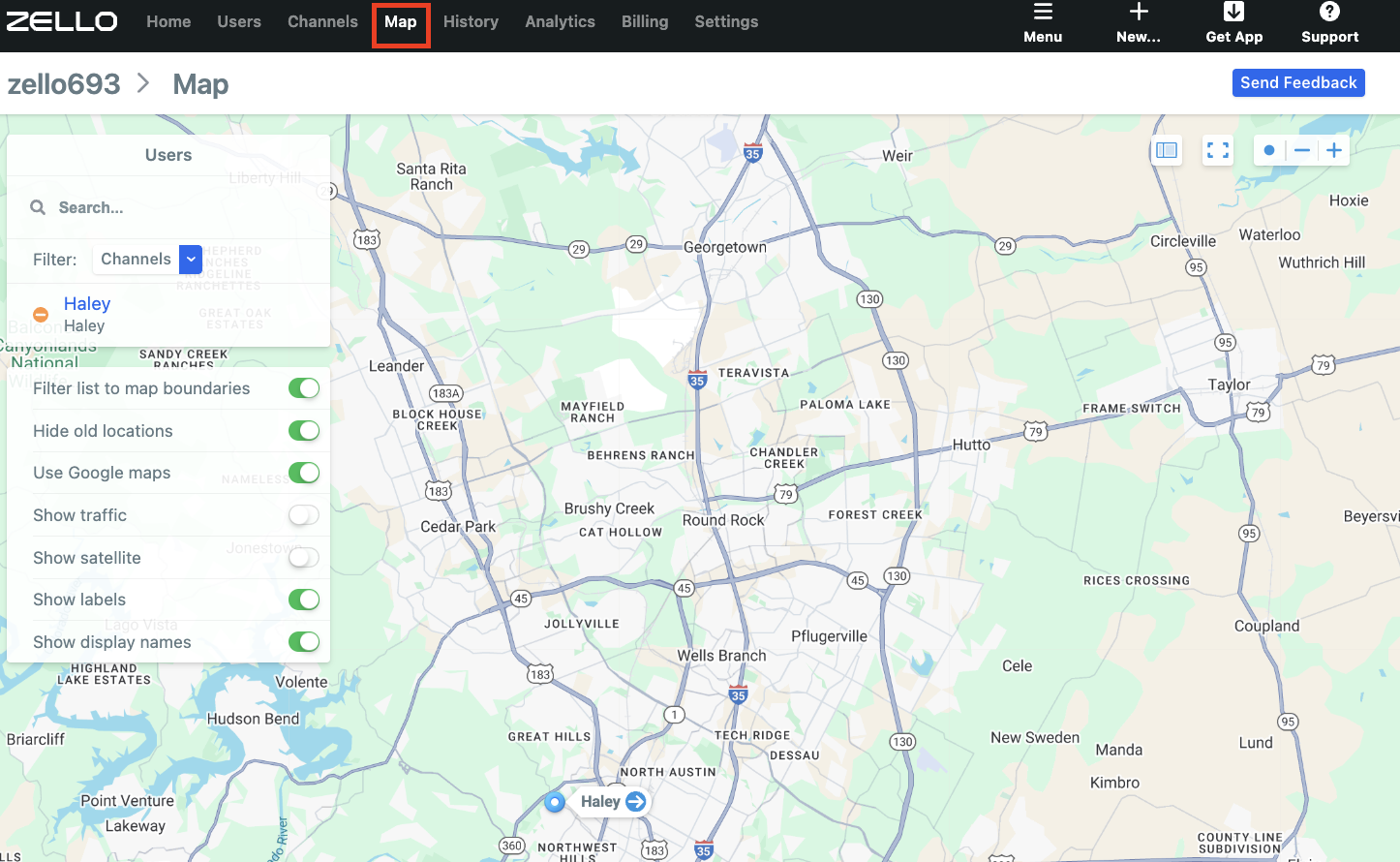Click Haley's blue location marker on map
The image size is (1400, 862).
555,802
